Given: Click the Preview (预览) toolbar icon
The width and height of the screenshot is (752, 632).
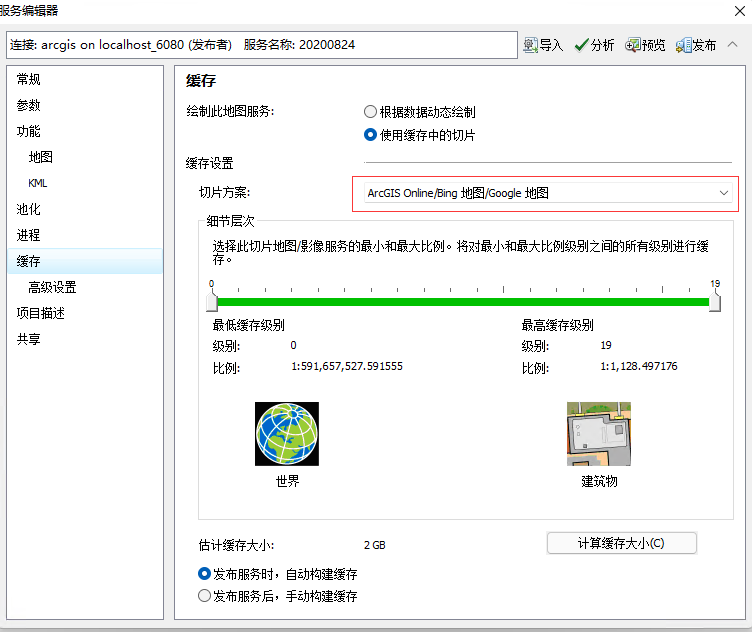Looking at the screenshot, I should pyautogui.click(x=633, y=45).
